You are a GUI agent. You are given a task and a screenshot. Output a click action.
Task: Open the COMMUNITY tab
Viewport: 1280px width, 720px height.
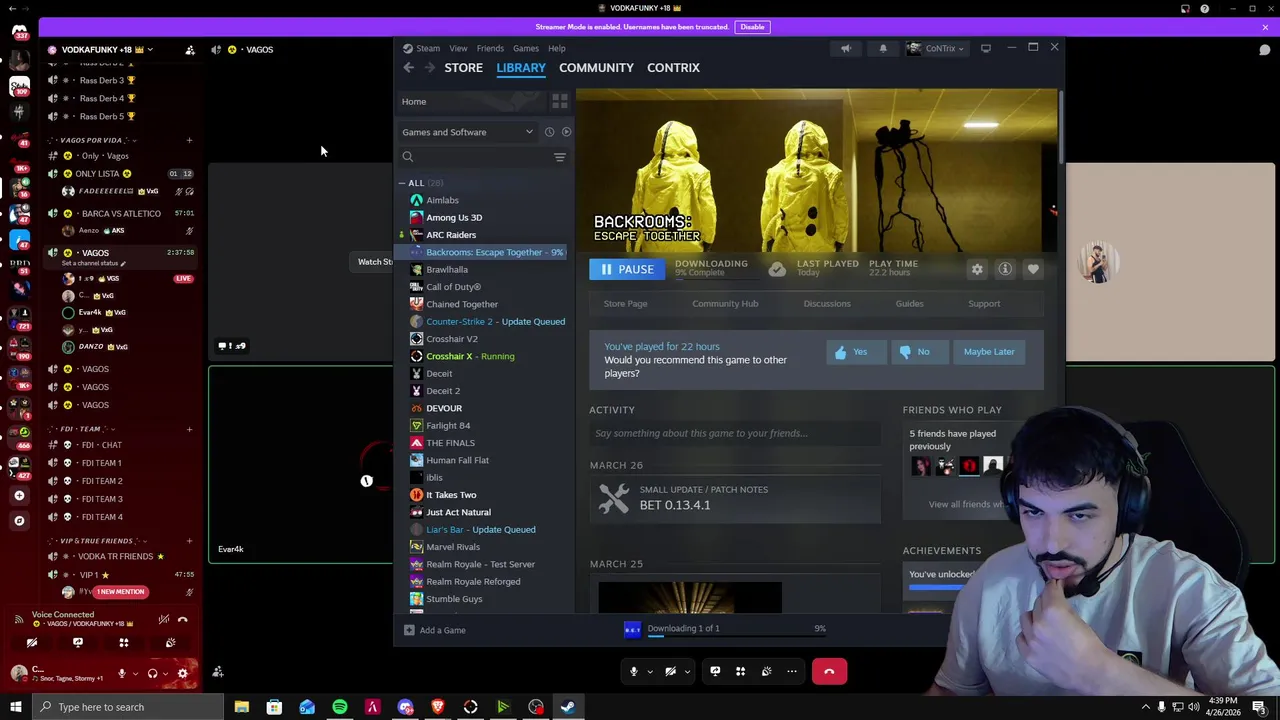596,67
